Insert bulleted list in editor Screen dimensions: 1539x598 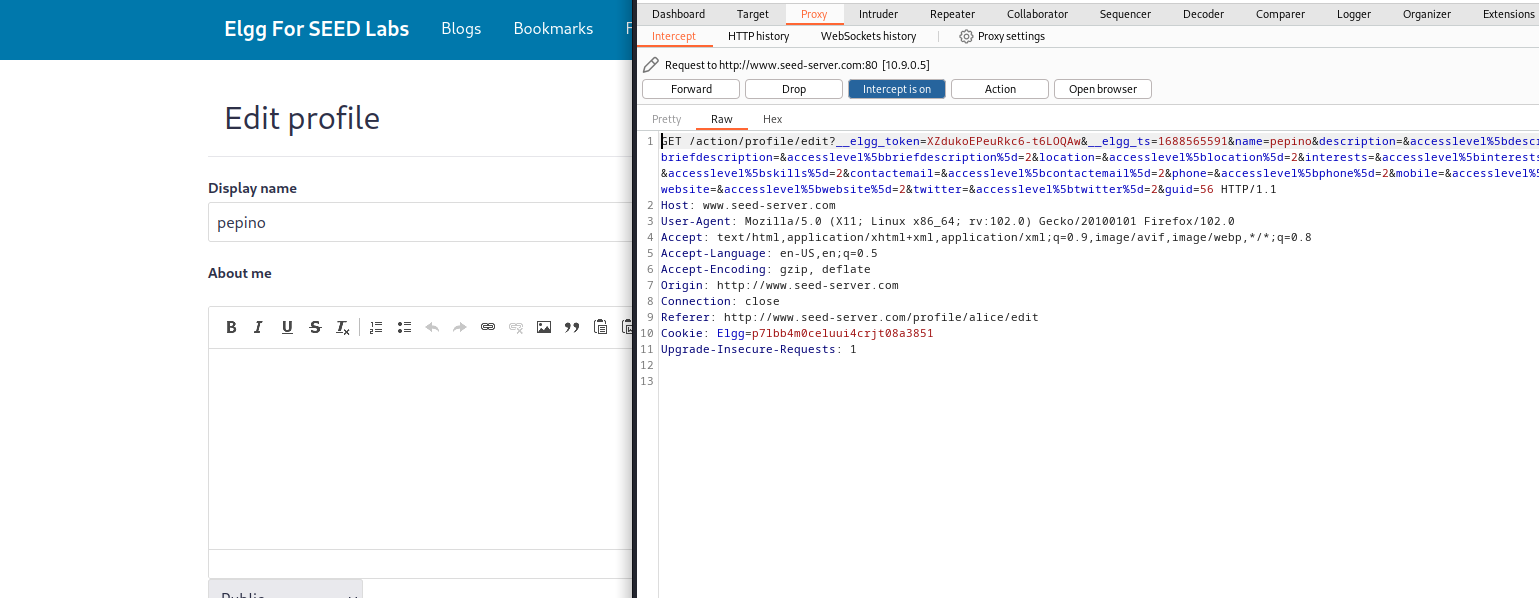pos(404,327)
